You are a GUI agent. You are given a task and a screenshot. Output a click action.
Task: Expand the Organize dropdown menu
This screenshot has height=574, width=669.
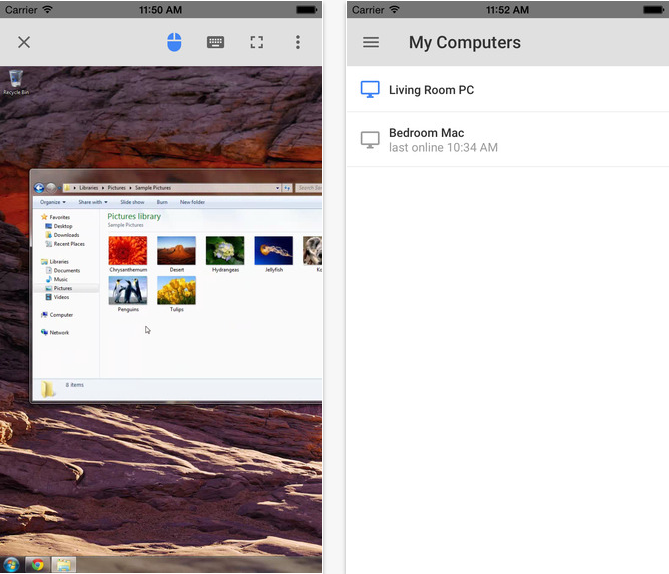pos(53,202)
